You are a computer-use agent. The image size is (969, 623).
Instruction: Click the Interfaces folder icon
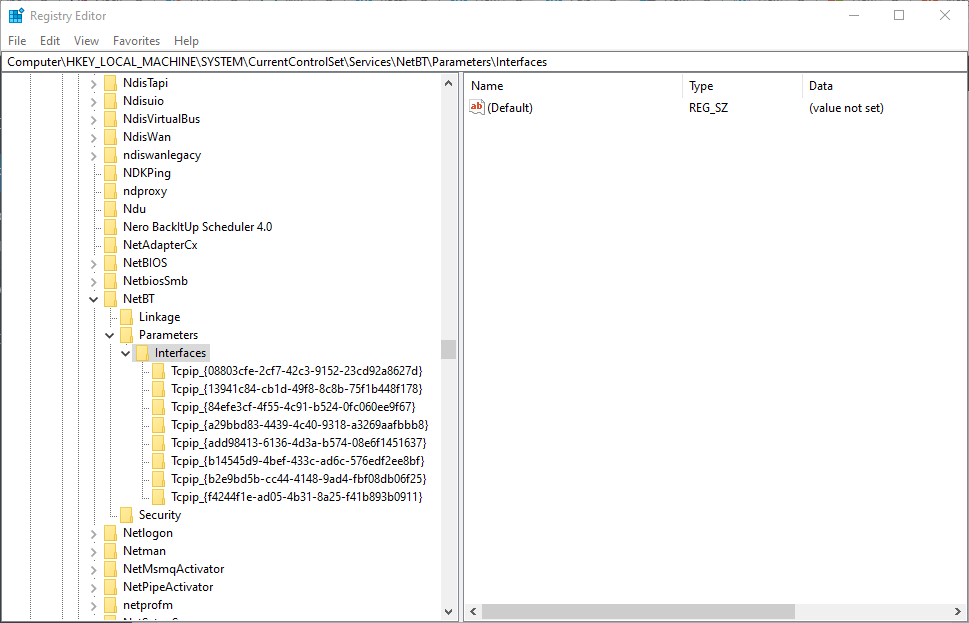pos(143,353)
